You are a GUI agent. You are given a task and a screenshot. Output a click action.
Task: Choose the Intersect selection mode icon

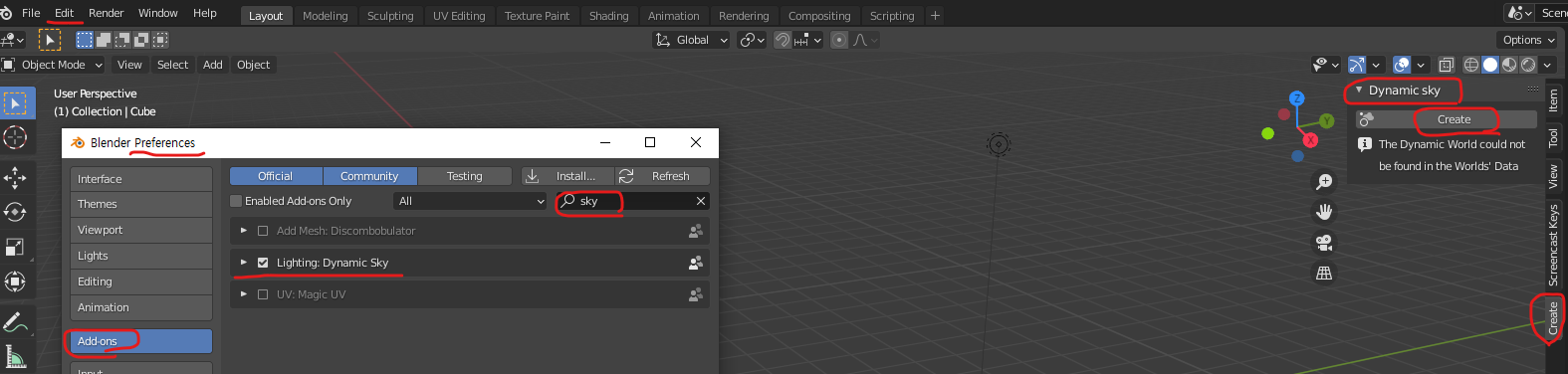tap(160, 40)
